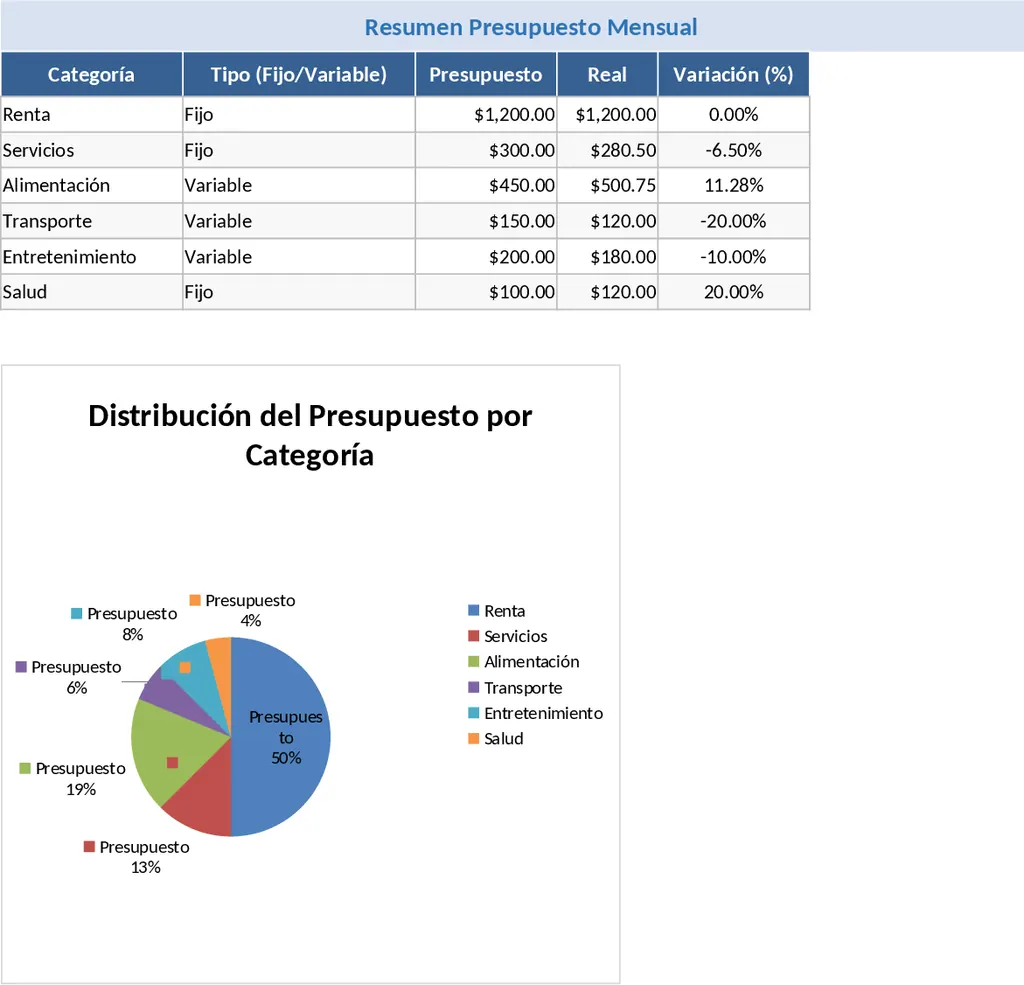Click the title Resumen Presupuesto Mensual
This screenshot has width=1024, height=985.
tap(530, 27)
